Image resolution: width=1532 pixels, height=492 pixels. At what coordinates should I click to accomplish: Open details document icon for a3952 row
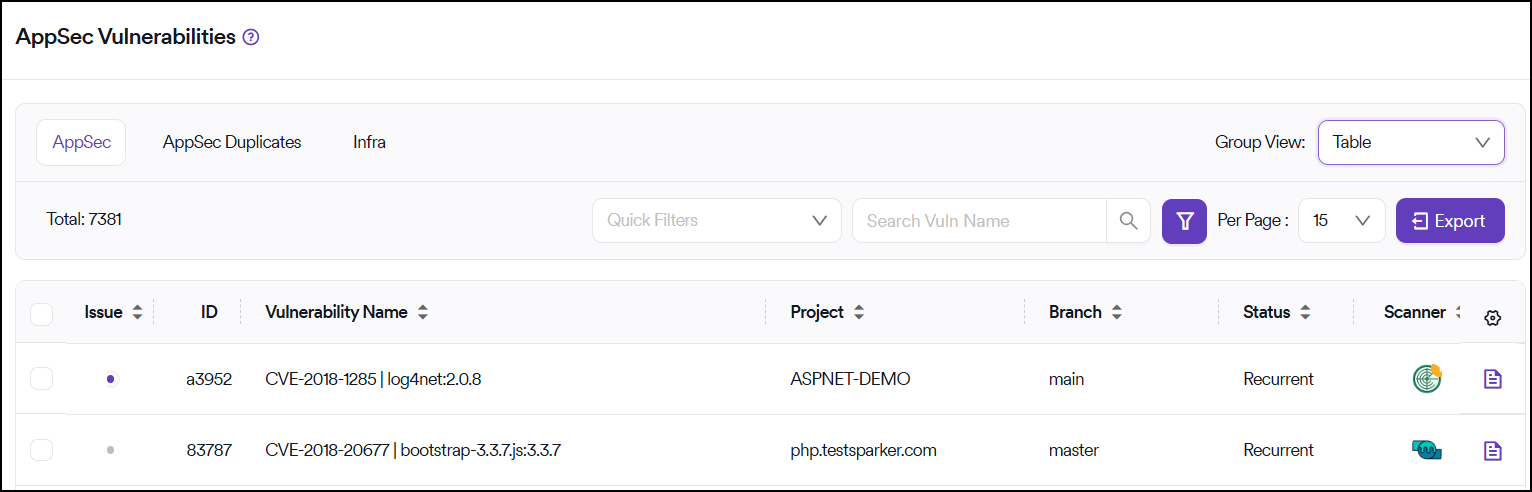[1492, 379]
